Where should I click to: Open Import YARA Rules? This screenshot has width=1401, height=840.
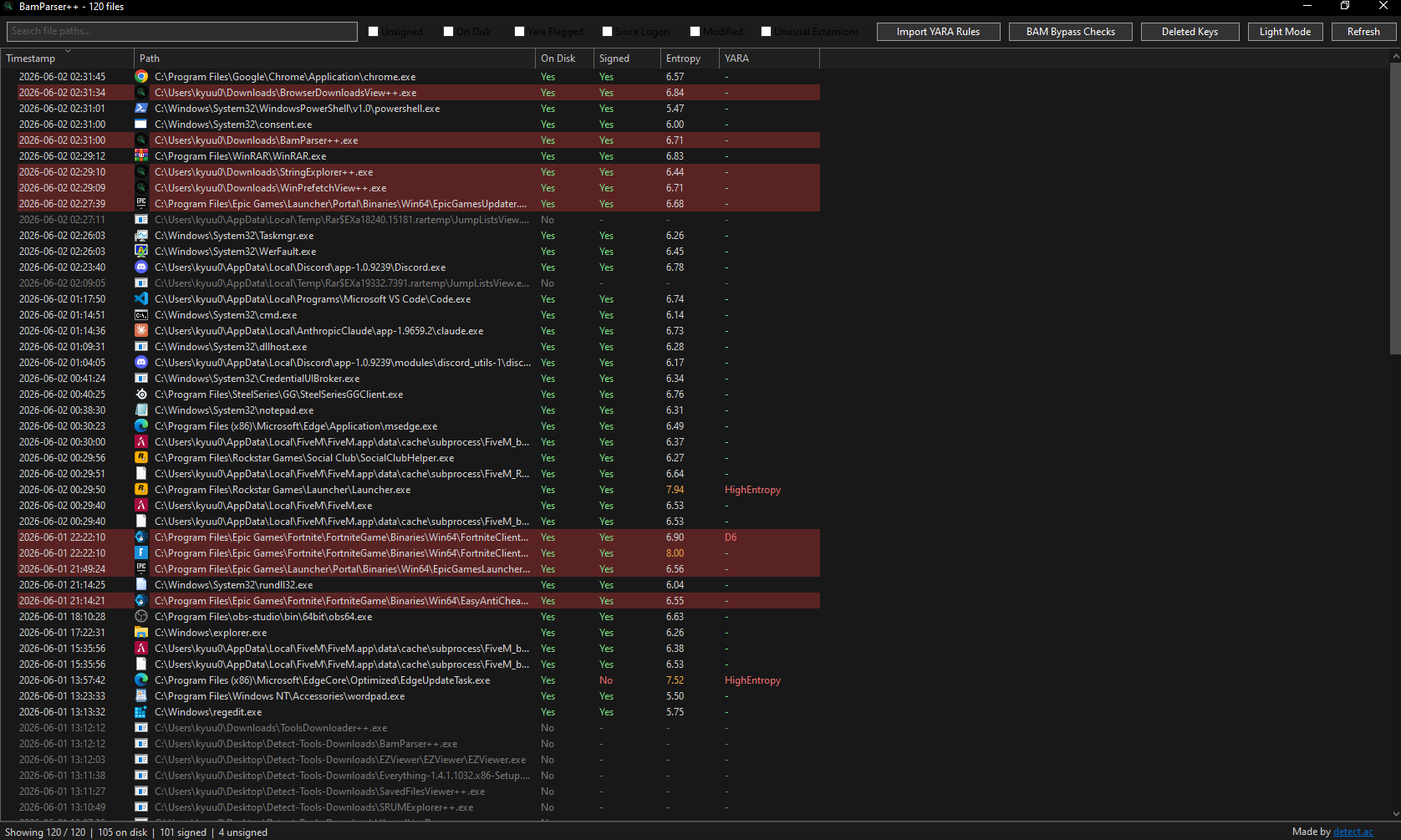pos(938,32)
